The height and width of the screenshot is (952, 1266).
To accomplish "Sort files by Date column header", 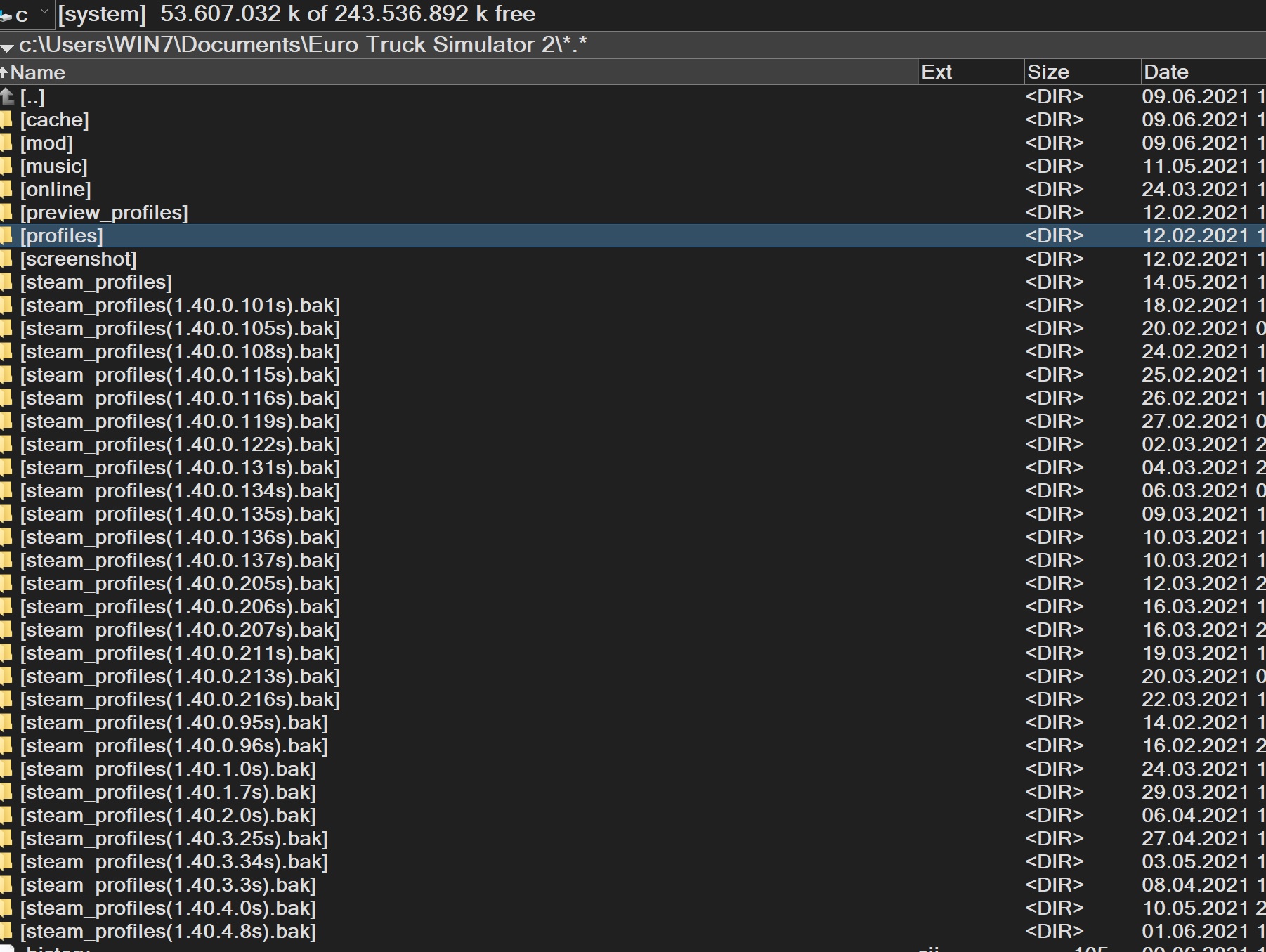I will coord(1203,72).
